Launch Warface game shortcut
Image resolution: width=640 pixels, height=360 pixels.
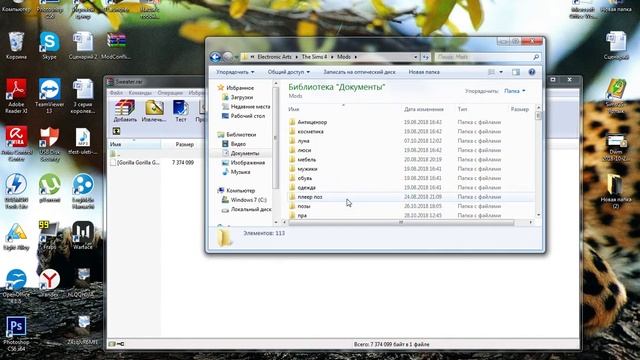[x=83, y=235]
